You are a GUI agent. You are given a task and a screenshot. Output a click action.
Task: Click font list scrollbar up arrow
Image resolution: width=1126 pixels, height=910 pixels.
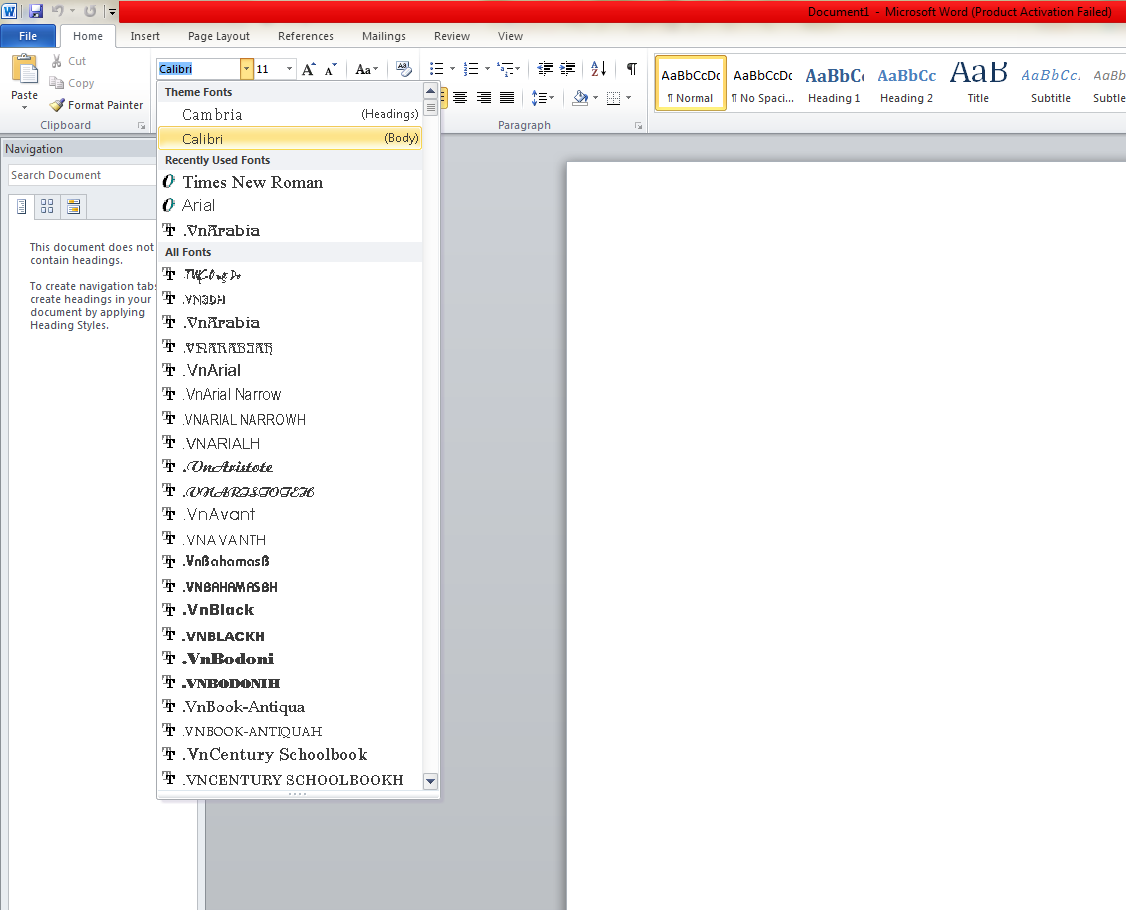point(431,90)
